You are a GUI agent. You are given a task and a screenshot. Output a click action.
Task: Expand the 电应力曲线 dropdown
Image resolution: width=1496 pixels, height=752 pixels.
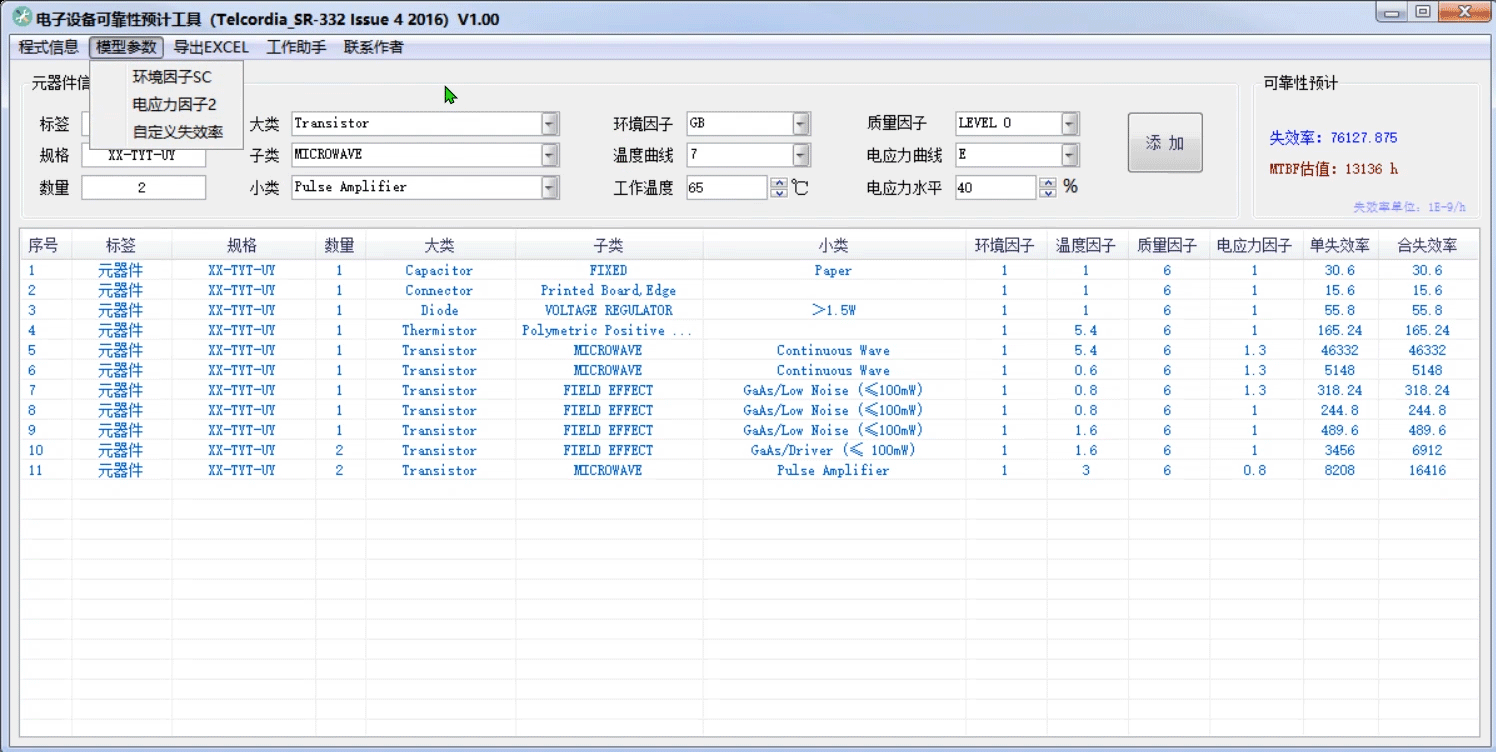coord(1069,155)
